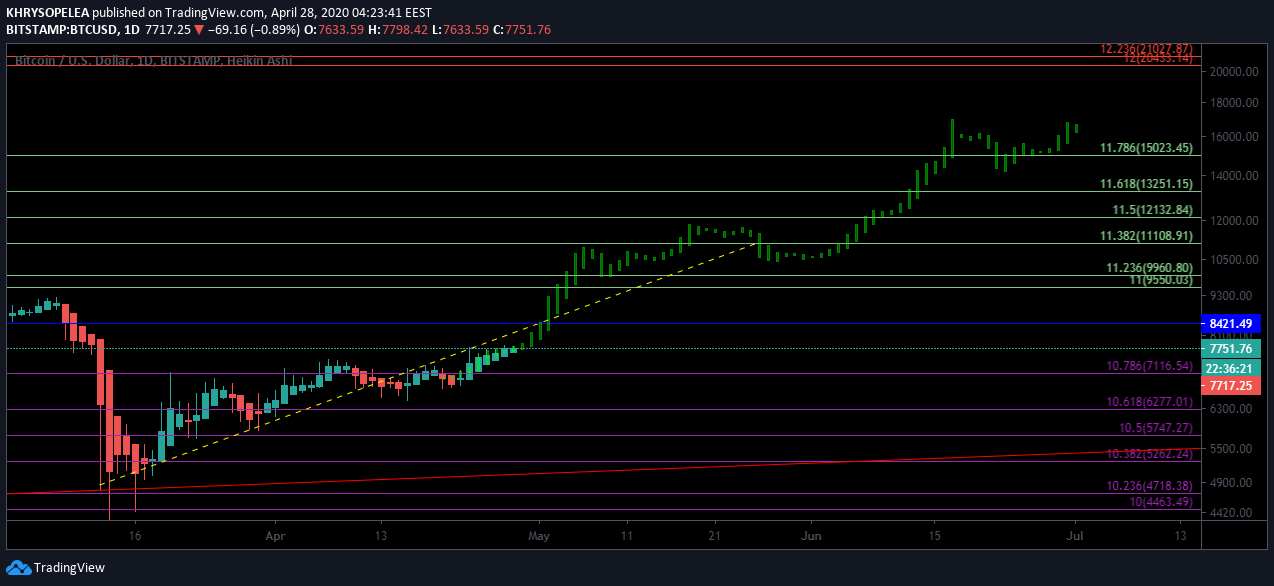Viewport: 1274px width, 586px height.
Task: Click the author name KHRYSOPELEA
Action: (x=46, y=13)
